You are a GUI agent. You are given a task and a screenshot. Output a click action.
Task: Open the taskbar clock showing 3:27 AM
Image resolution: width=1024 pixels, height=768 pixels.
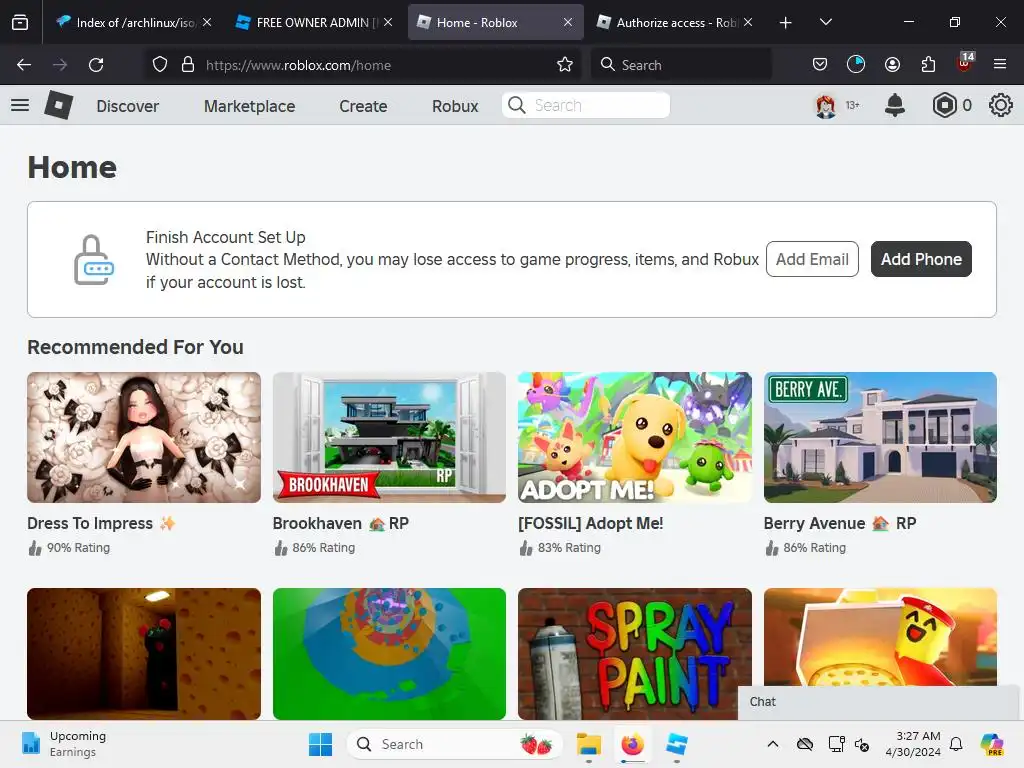pos(913,744)
